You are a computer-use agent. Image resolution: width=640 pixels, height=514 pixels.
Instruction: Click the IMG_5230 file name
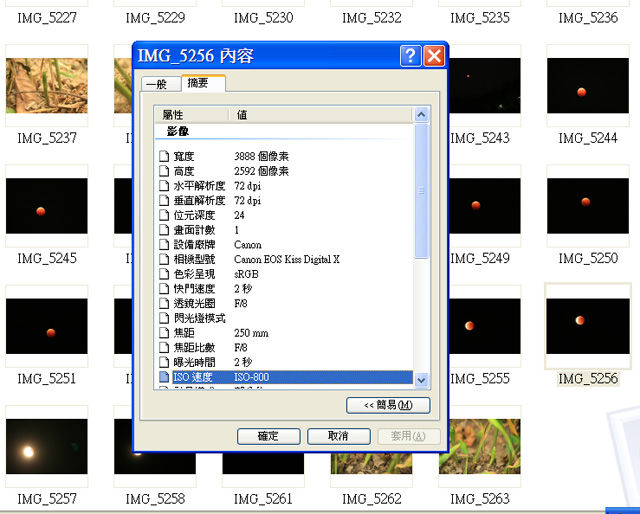click(x=263, y=18)
